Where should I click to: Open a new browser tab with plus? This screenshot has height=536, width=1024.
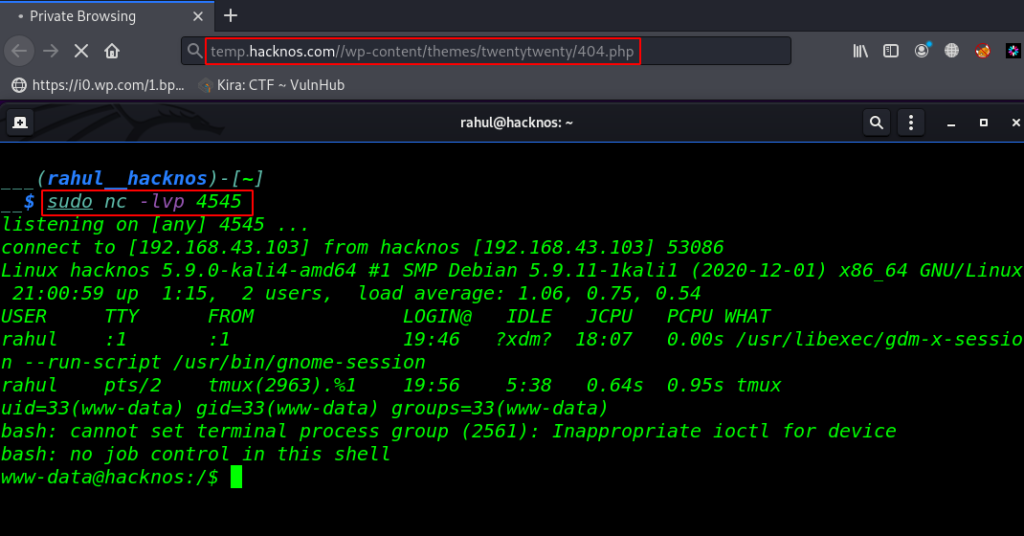[x=231, y=16]
